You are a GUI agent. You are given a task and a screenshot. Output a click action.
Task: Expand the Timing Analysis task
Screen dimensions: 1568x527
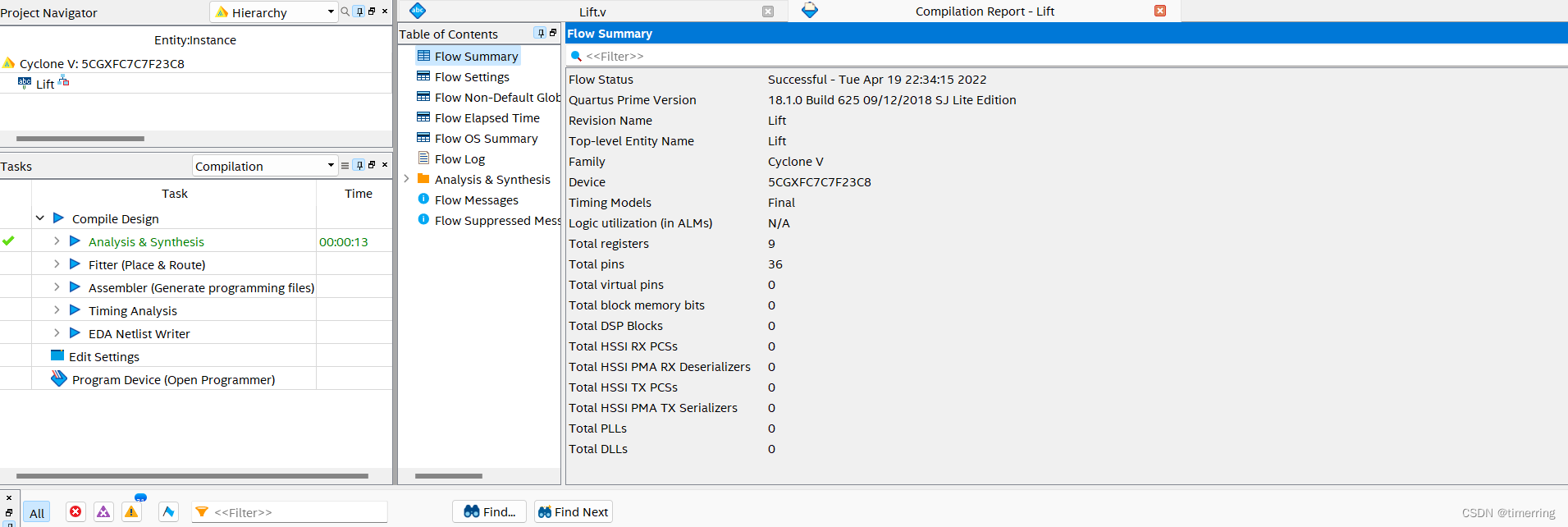tap(57, 310)
